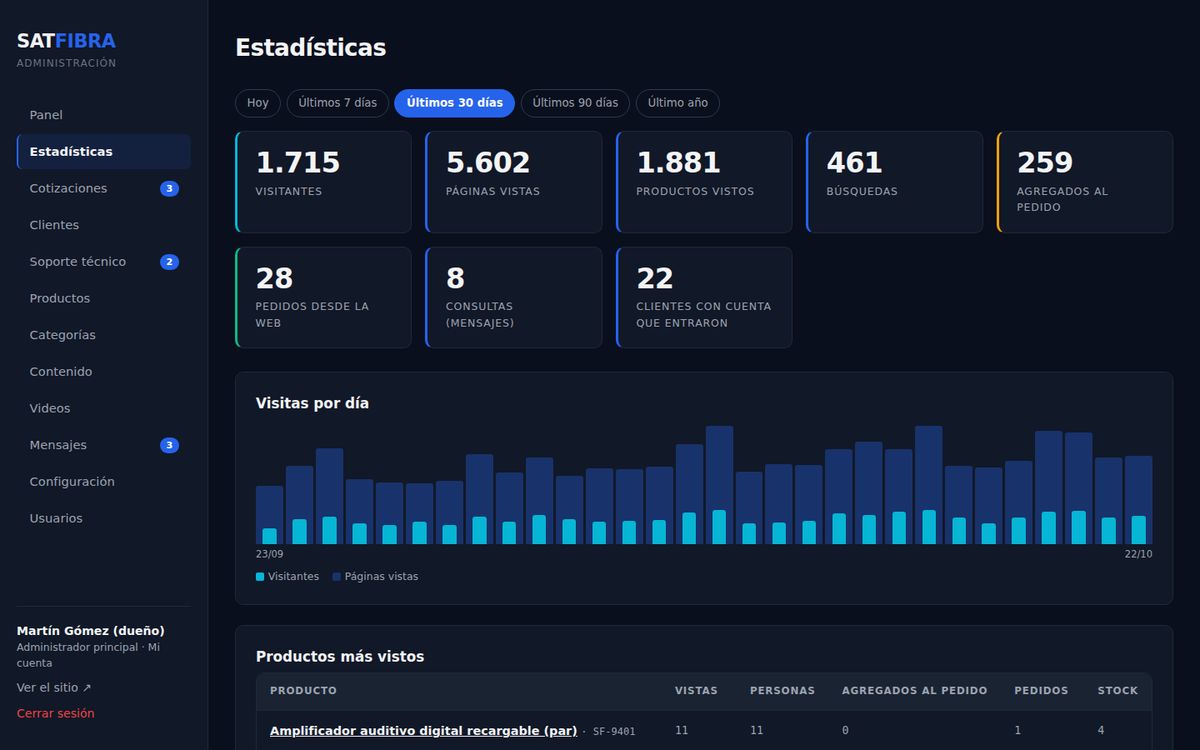Click the Personas column header
Viewport: 1200px width, 750px height.
pos(782,691)
